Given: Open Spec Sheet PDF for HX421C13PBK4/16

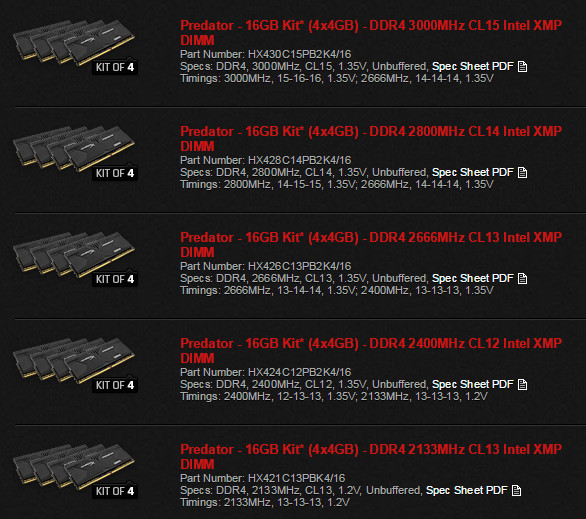Looking at the screenshot, I should coord(466,491).
